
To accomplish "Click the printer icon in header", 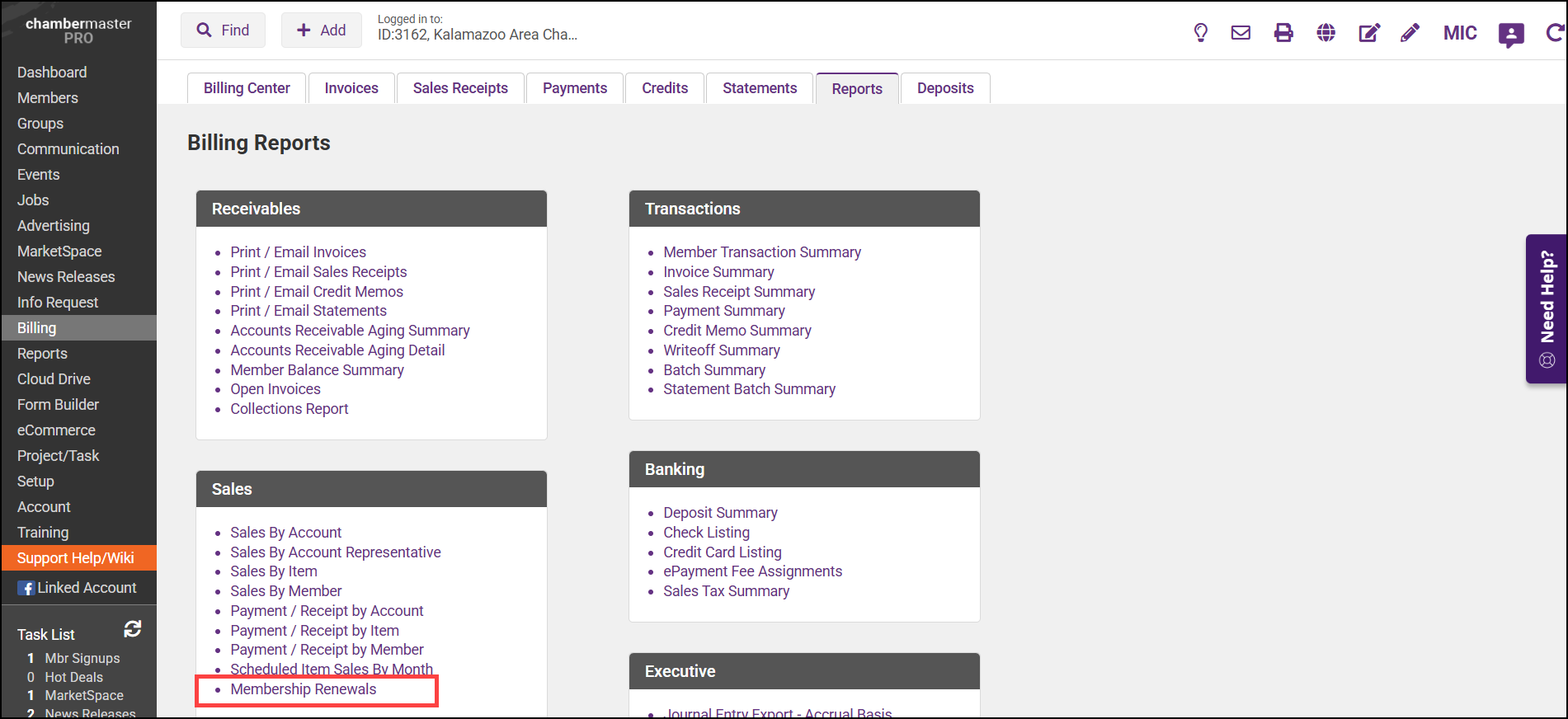I will [x=1283, y=33].
